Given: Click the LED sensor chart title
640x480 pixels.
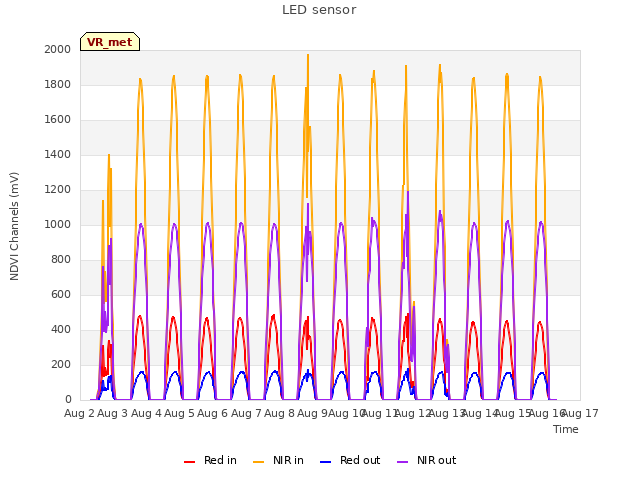Looking at the screenshot, I should (319, 10).
